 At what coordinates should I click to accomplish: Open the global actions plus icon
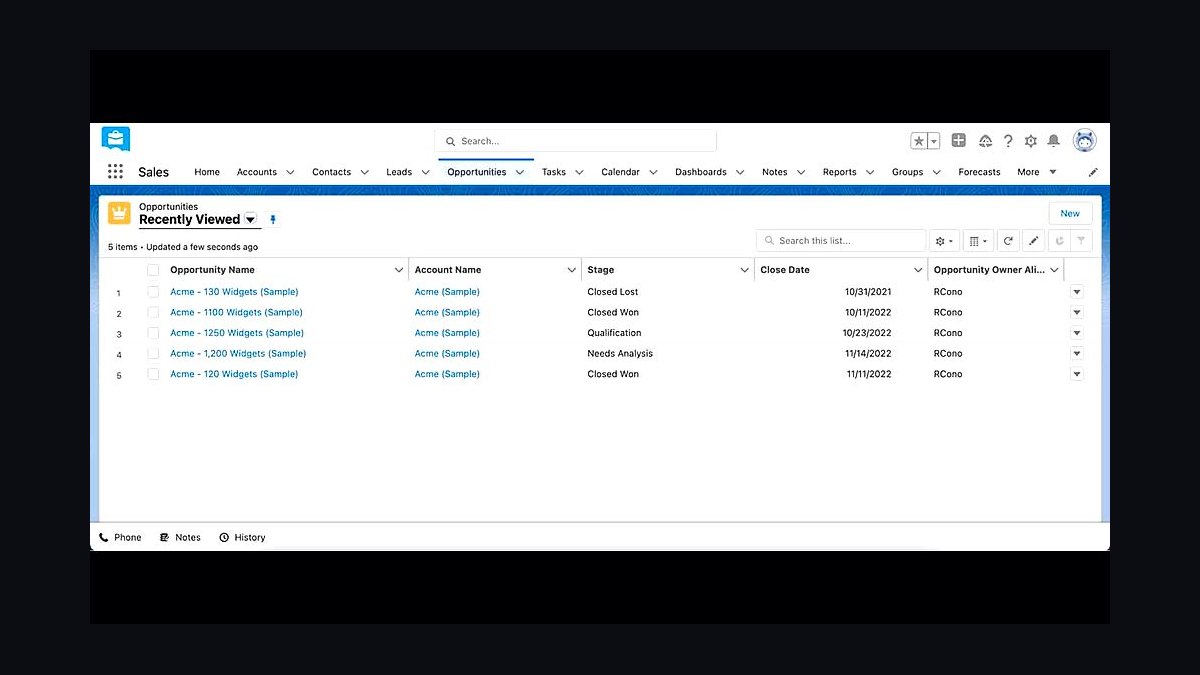tap(958, 141)
